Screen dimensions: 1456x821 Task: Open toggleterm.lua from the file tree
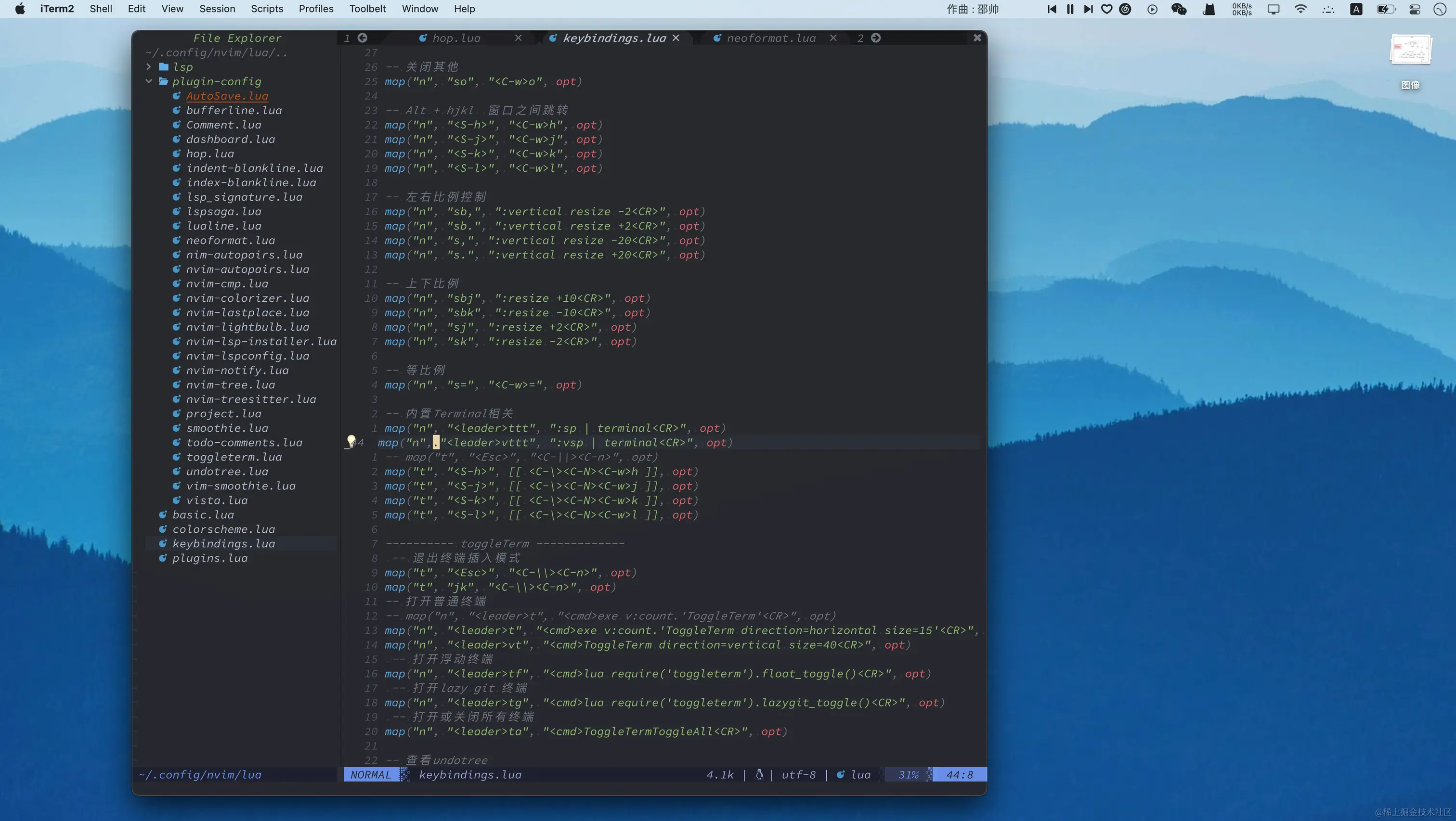pyautogui.click(x=234, y=457)
